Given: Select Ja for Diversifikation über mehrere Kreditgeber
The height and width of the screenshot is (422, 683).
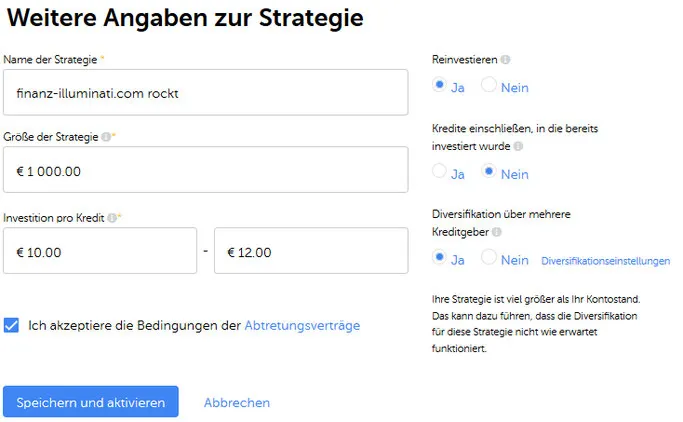Looking at the screenshot, I should coord(440,257).
